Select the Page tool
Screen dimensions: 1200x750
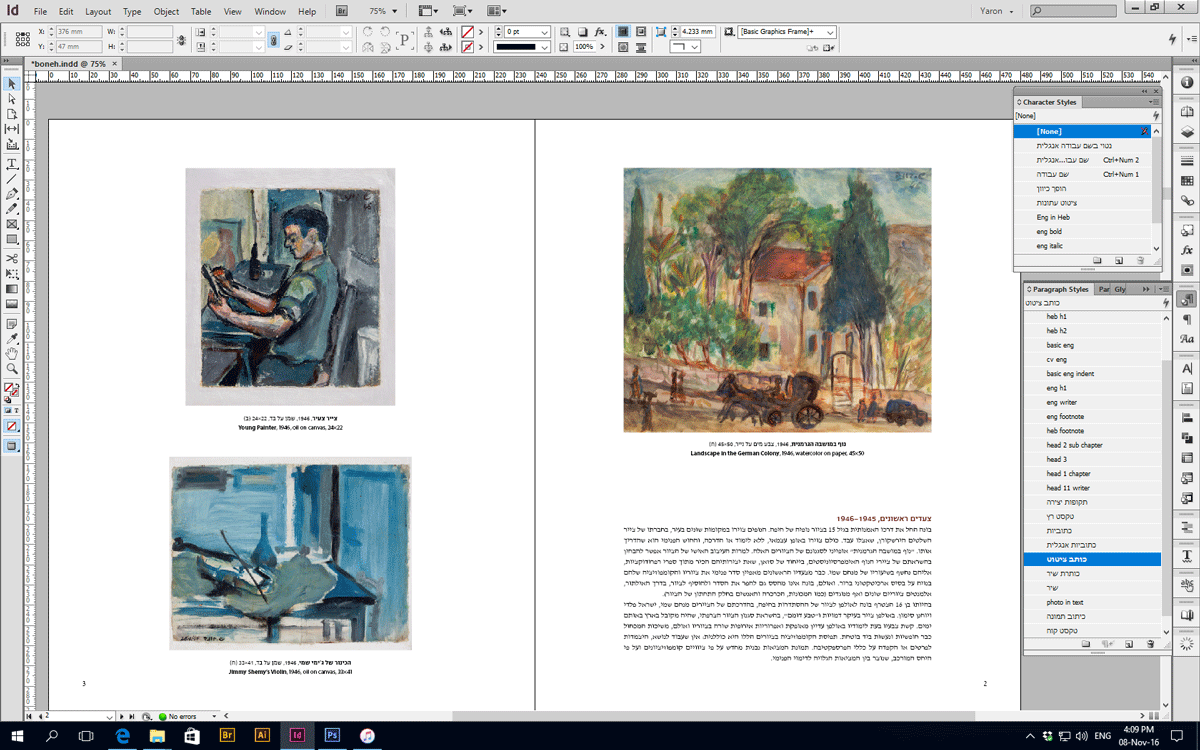click(x=12, y=114)
